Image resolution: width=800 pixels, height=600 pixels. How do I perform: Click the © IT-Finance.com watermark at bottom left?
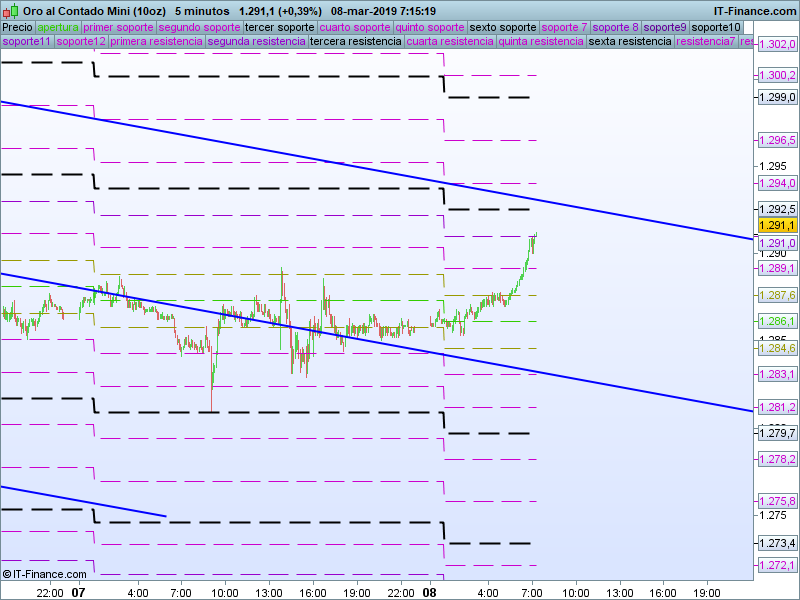(45, 574)
